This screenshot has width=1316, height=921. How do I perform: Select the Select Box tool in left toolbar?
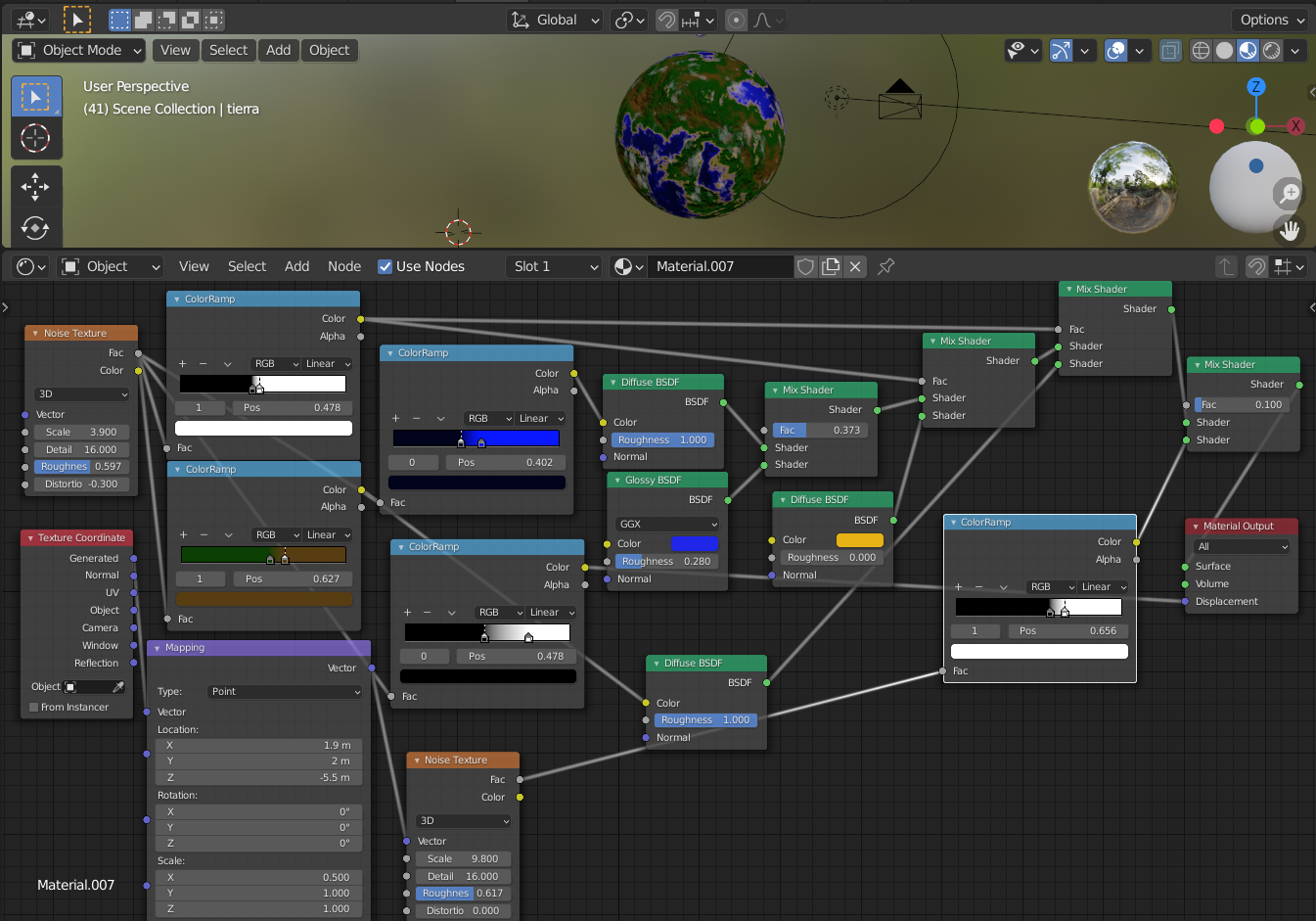(x=36, y=97)
